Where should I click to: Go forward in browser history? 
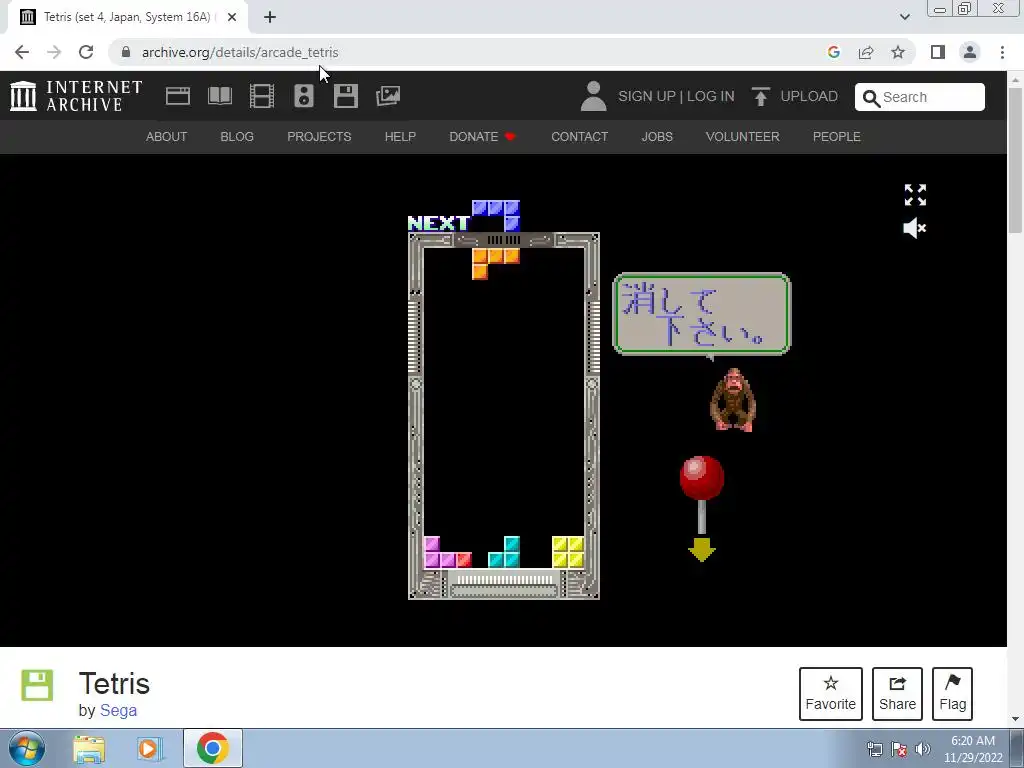54,52
